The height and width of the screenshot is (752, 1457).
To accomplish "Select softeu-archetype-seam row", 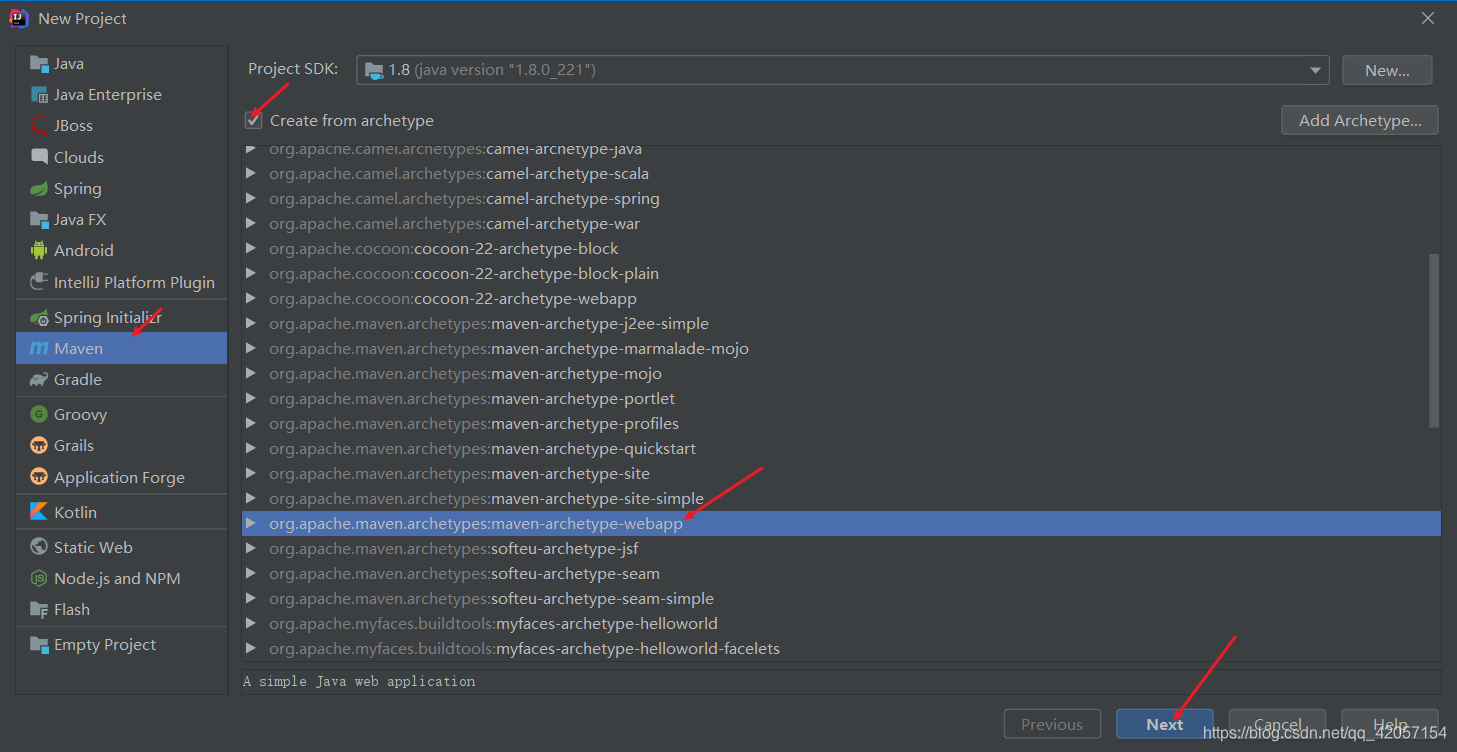I will [841, 574].
